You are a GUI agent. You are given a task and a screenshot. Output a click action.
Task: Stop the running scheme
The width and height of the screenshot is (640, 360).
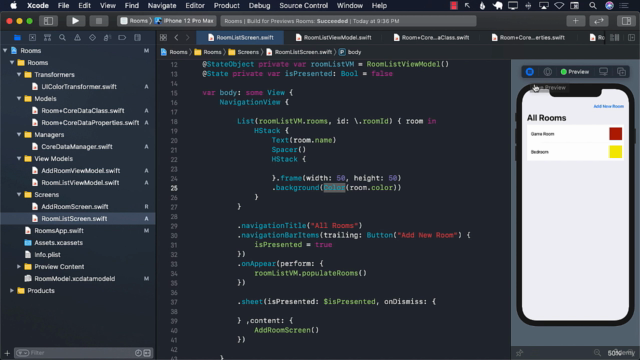(98, 21)
